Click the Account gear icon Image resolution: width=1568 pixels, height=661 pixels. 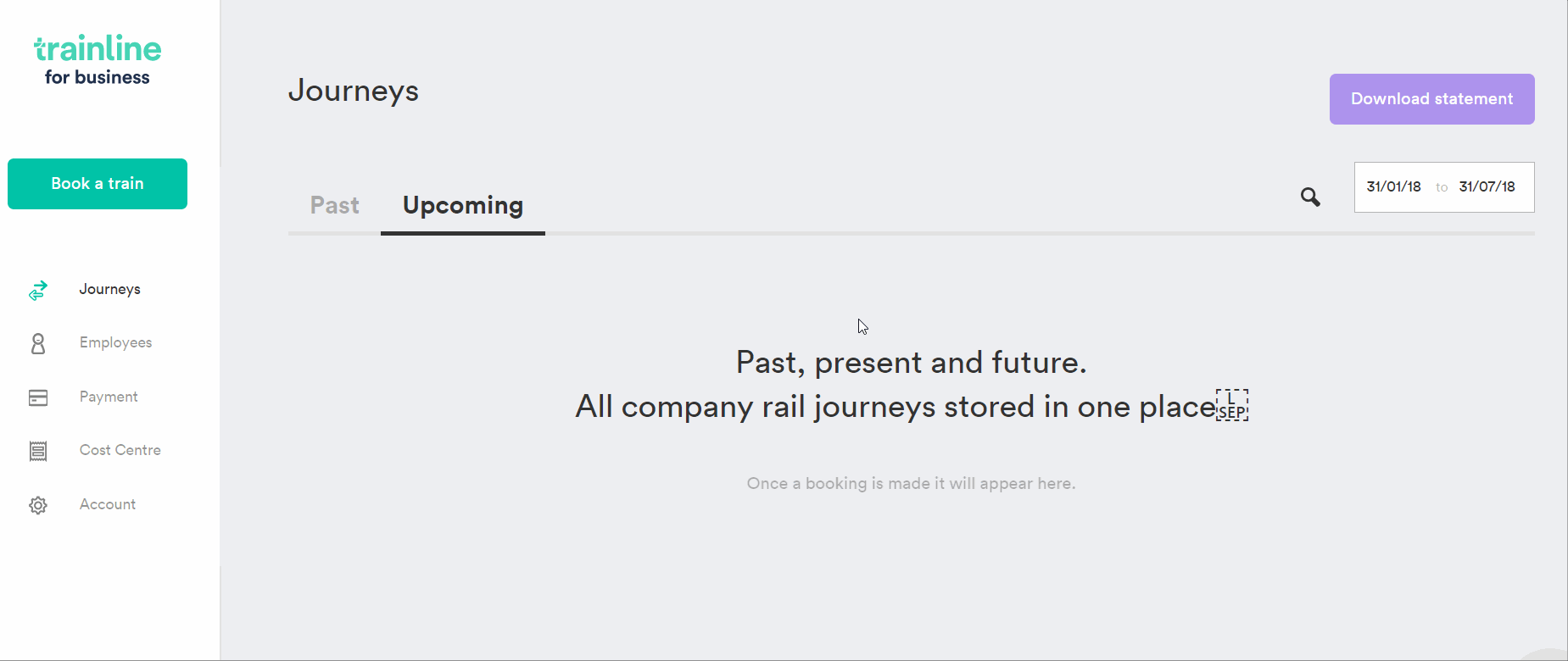(x=38, y=505)
